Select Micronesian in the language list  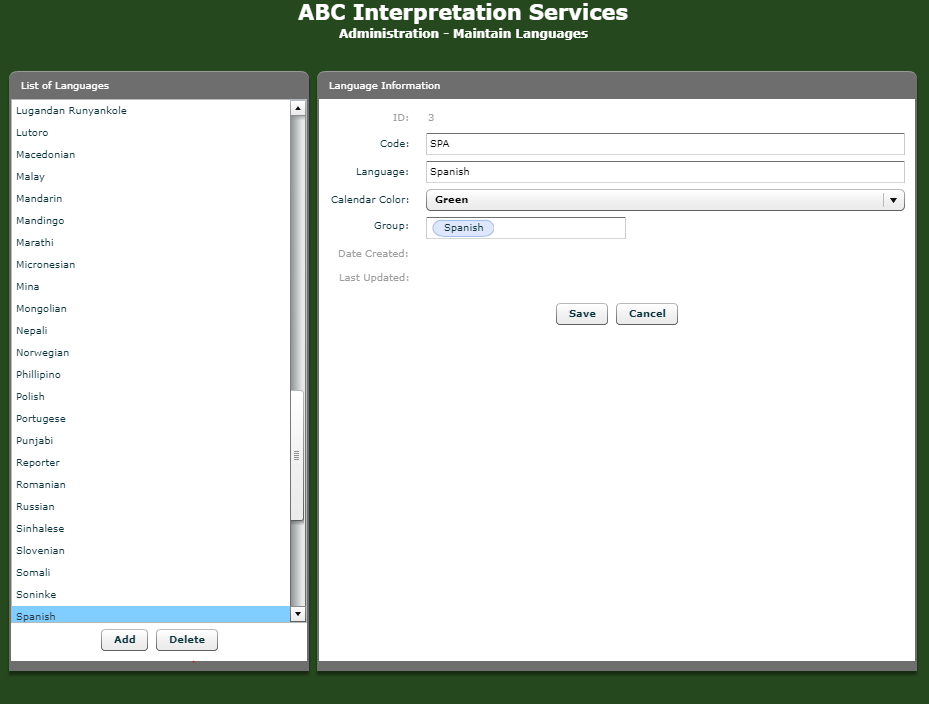(151, 264)
